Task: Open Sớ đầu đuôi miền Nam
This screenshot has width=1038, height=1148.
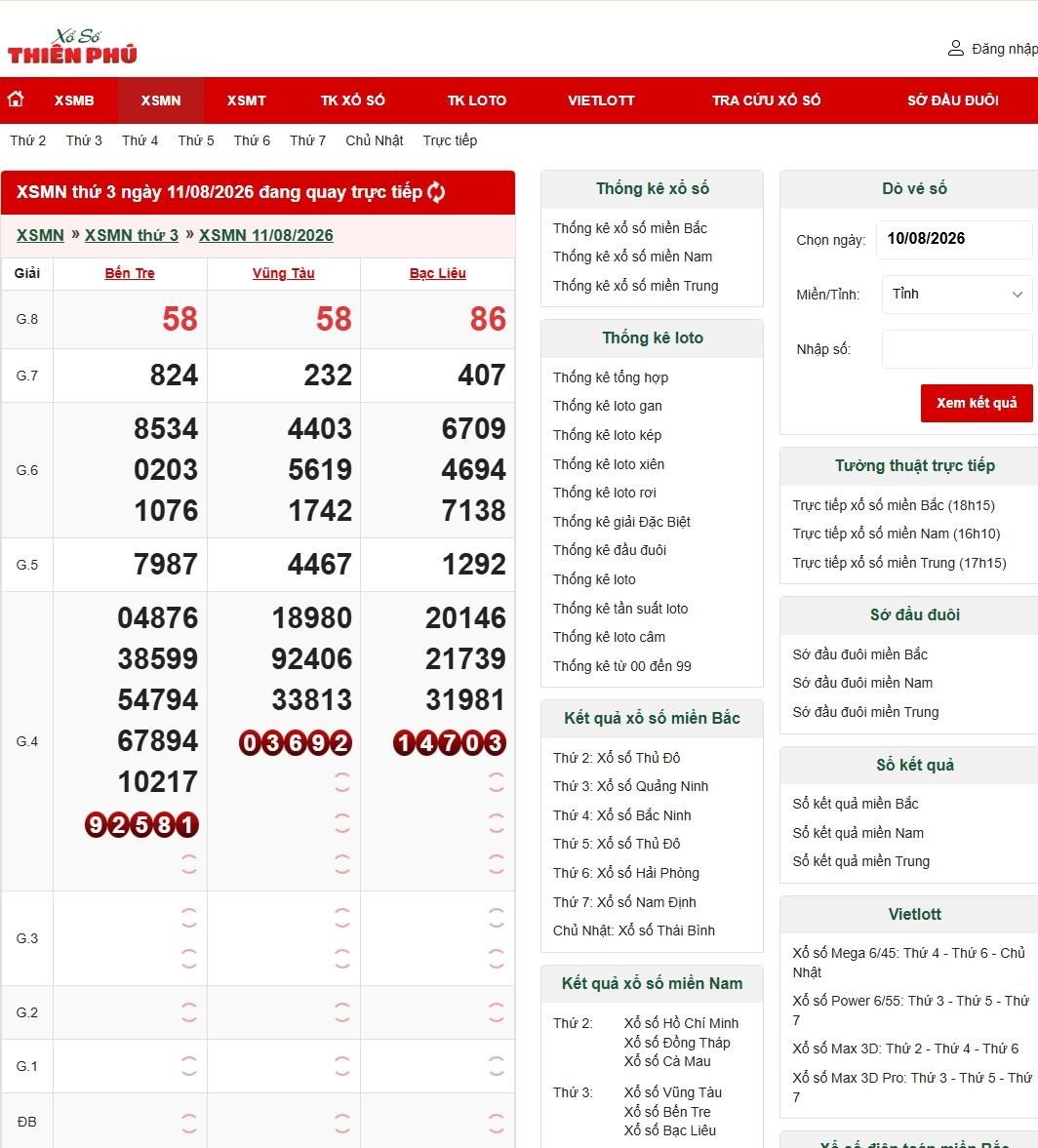Action: (863, 683)
